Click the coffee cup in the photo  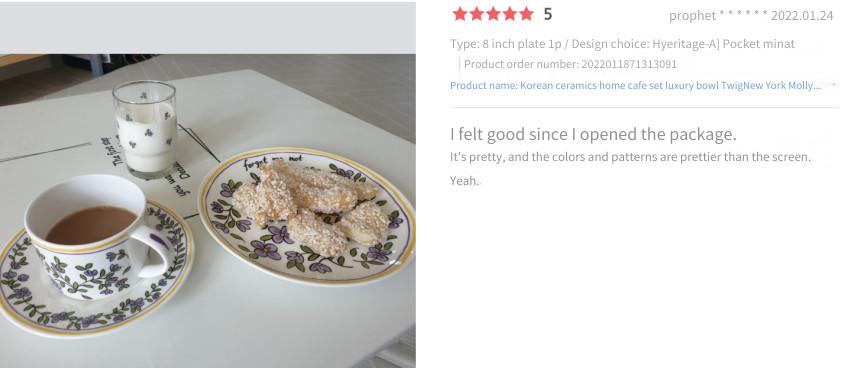click(x=96, y=237)
